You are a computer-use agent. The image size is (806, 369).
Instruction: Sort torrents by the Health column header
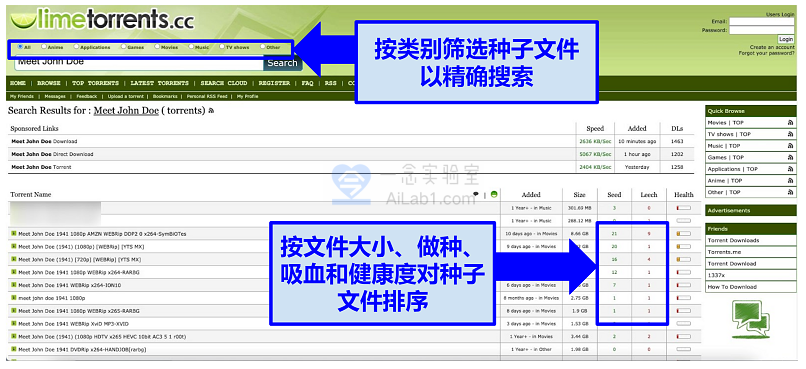[684, 195]
